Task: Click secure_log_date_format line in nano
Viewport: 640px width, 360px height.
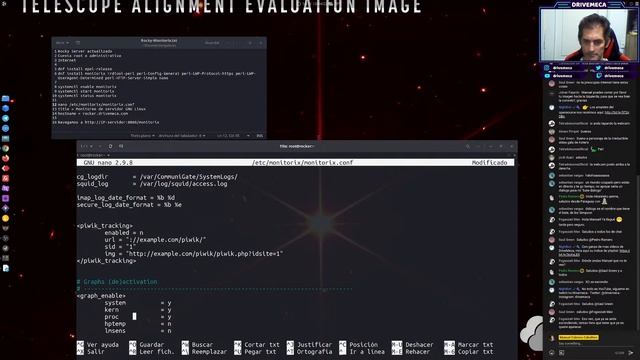Action: 129,204
